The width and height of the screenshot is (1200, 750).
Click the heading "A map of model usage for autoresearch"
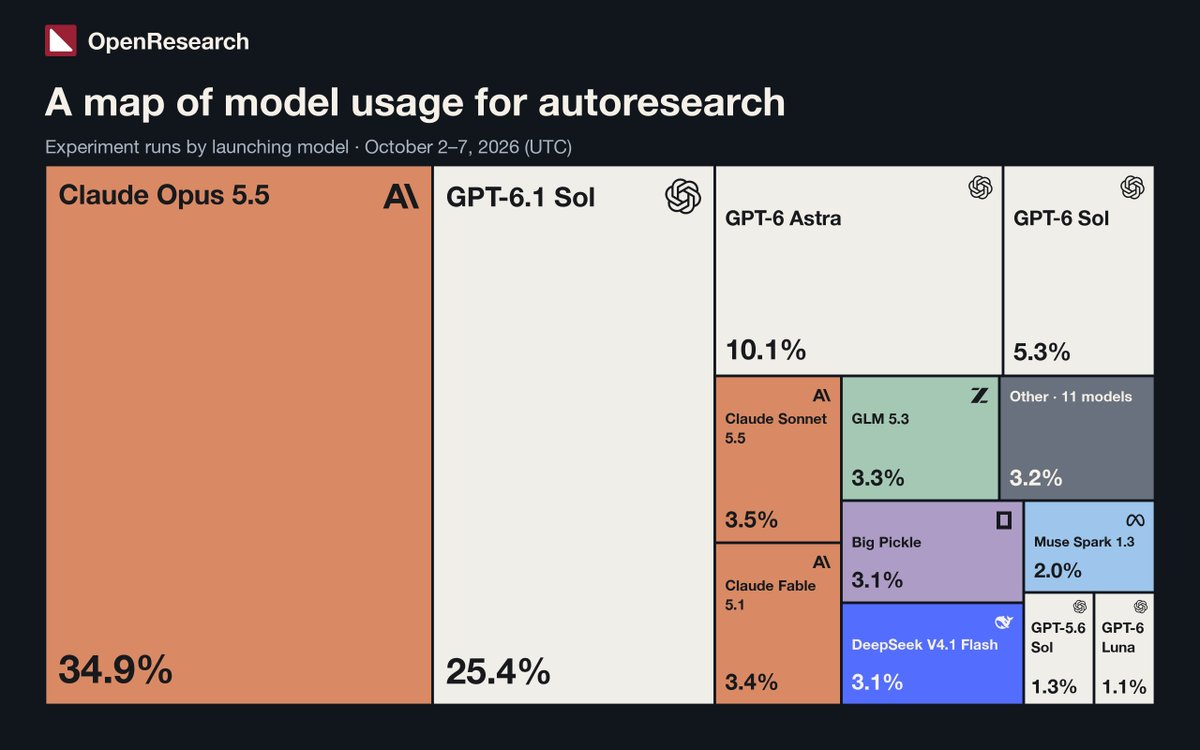tap(415, 102)
